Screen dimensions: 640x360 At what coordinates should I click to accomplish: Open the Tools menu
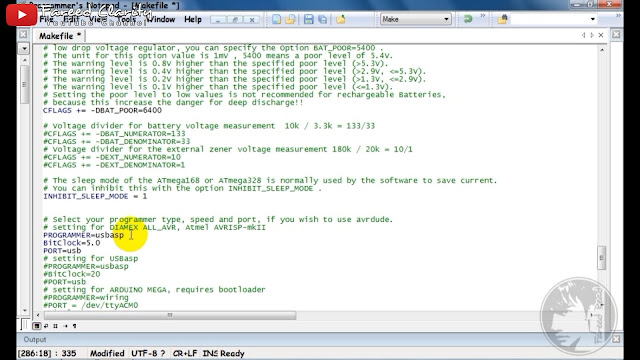tap(126, 19)
